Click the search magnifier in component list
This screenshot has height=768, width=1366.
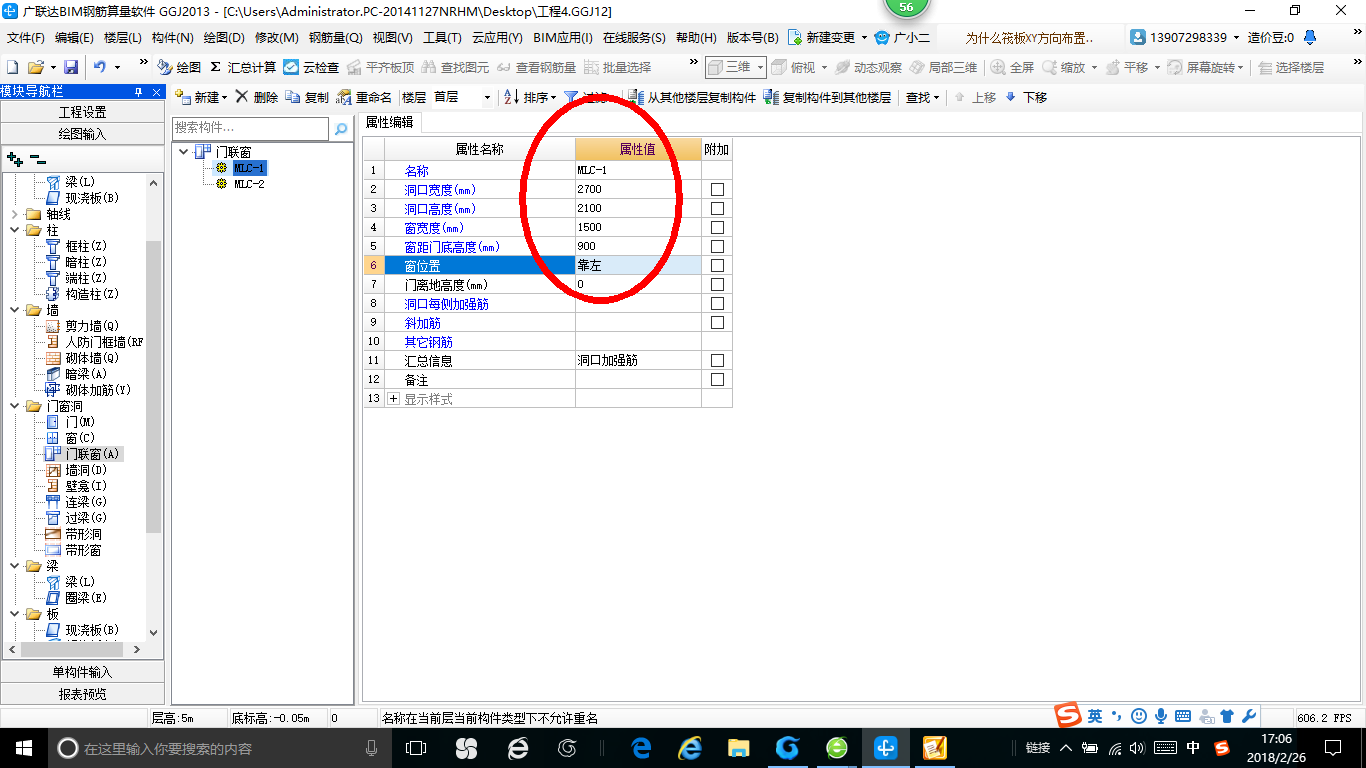click(340, 129)
